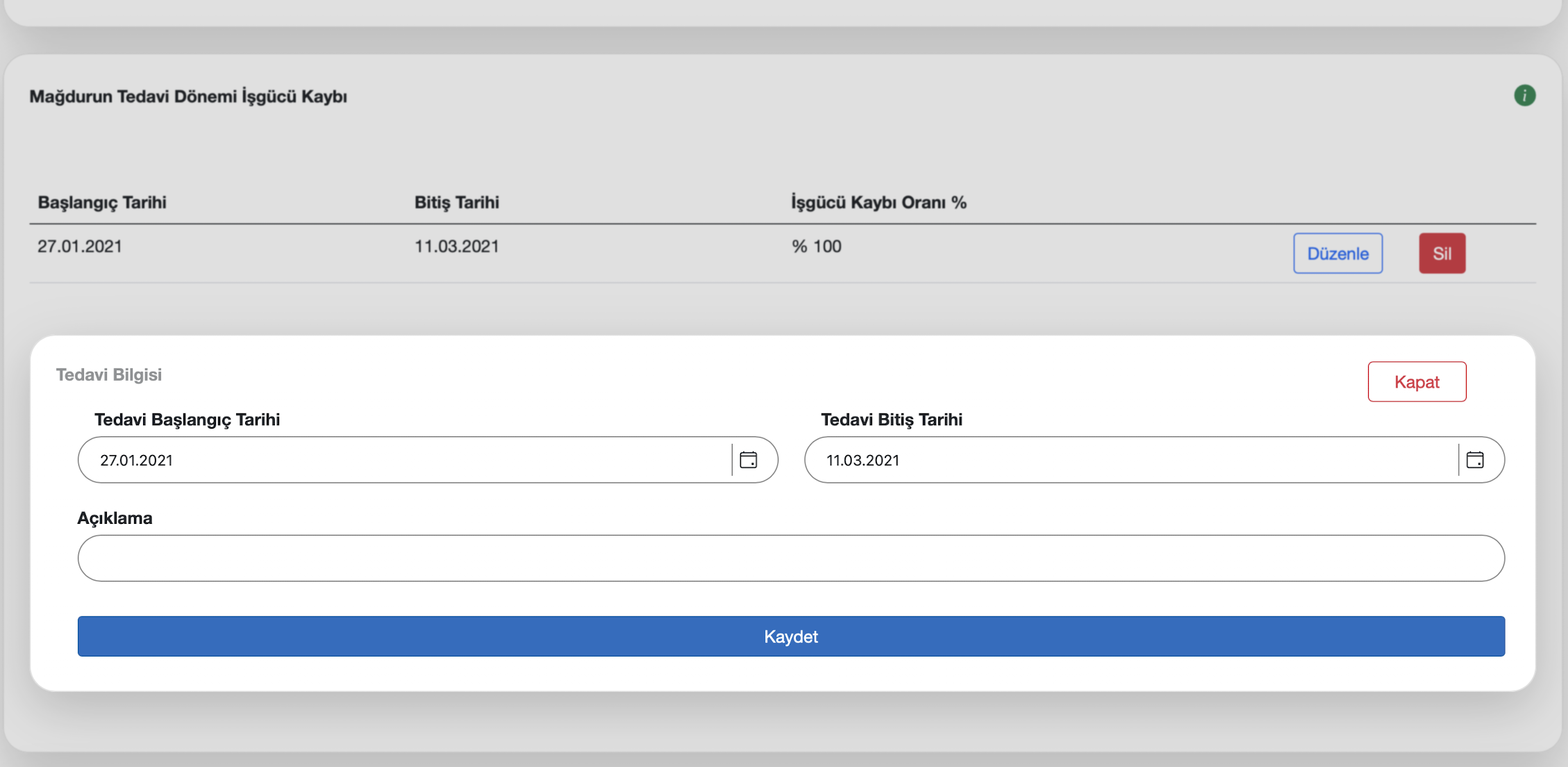1568x767 pixels.
Task: Click the % 100 value in the row
Action: tap(816, 247)
